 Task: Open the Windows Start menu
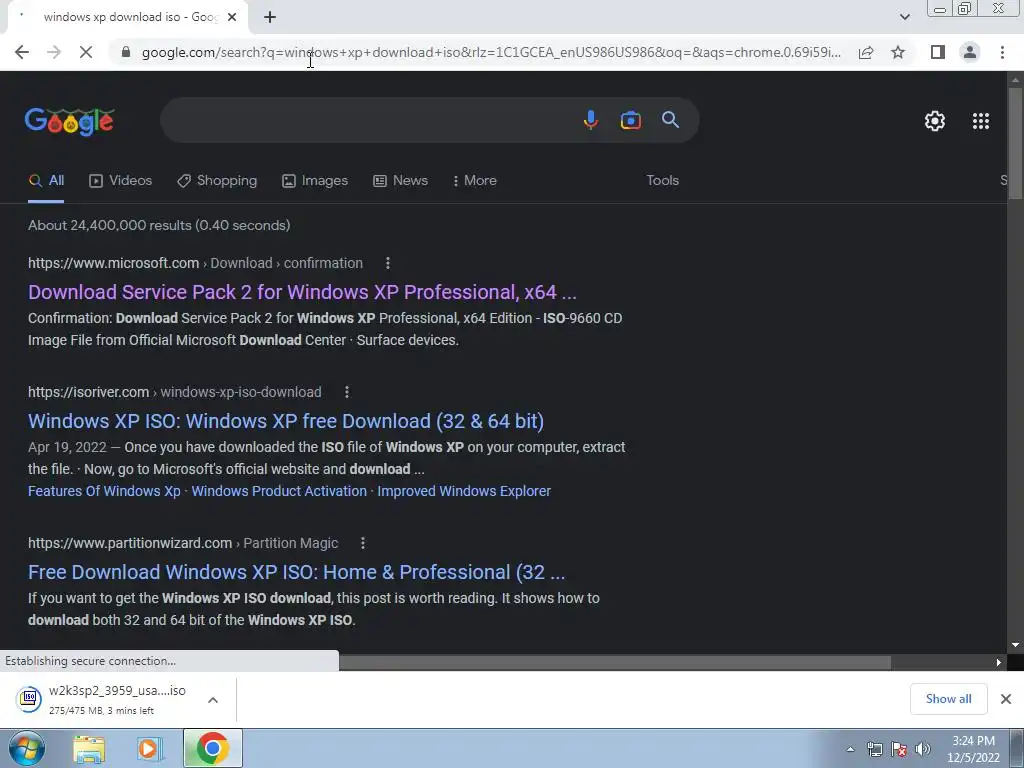click(26, 748)
